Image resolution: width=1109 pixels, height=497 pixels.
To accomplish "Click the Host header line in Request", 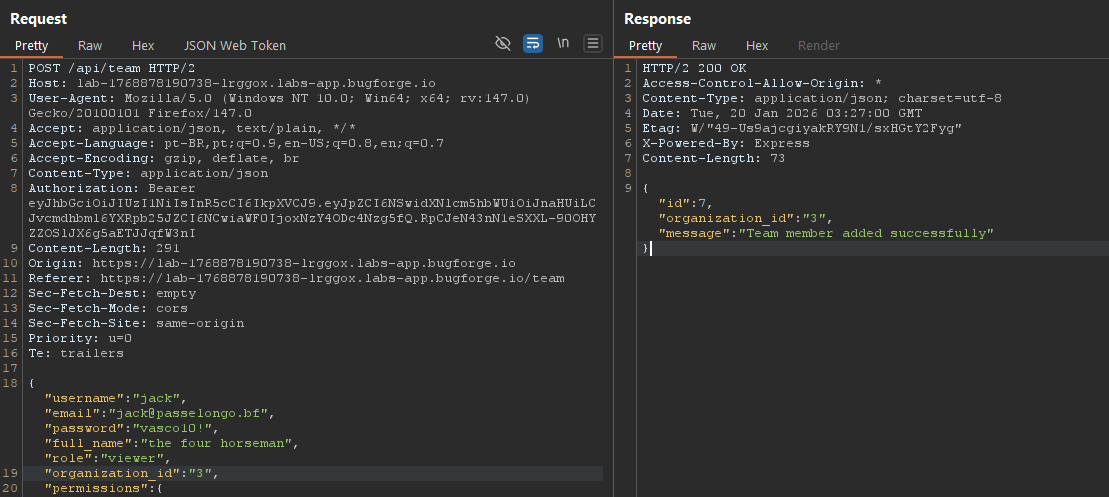I will 232,83.
